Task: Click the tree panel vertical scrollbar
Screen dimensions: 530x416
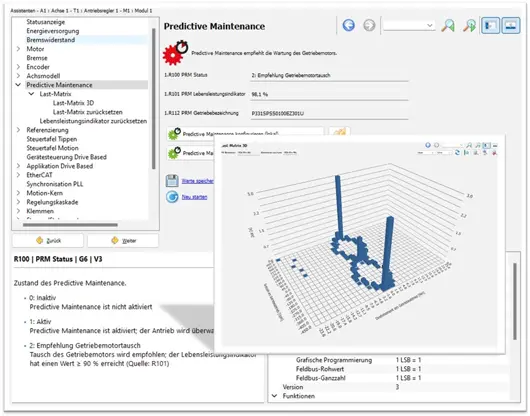Action: (154, 99)
